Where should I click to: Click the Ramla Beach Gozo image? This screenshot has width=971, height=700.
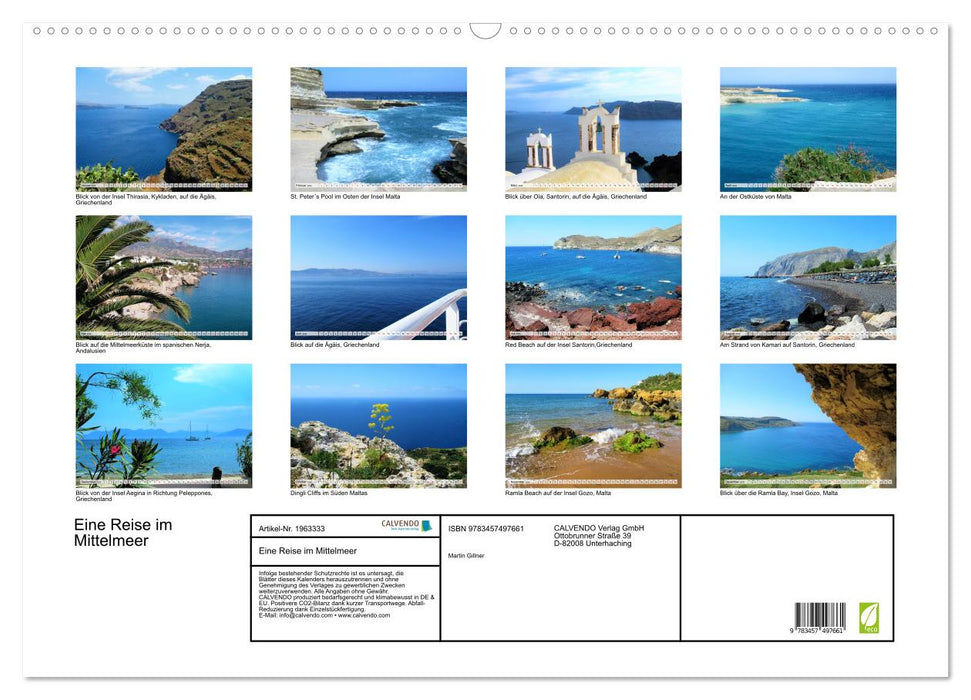point(594,423)
